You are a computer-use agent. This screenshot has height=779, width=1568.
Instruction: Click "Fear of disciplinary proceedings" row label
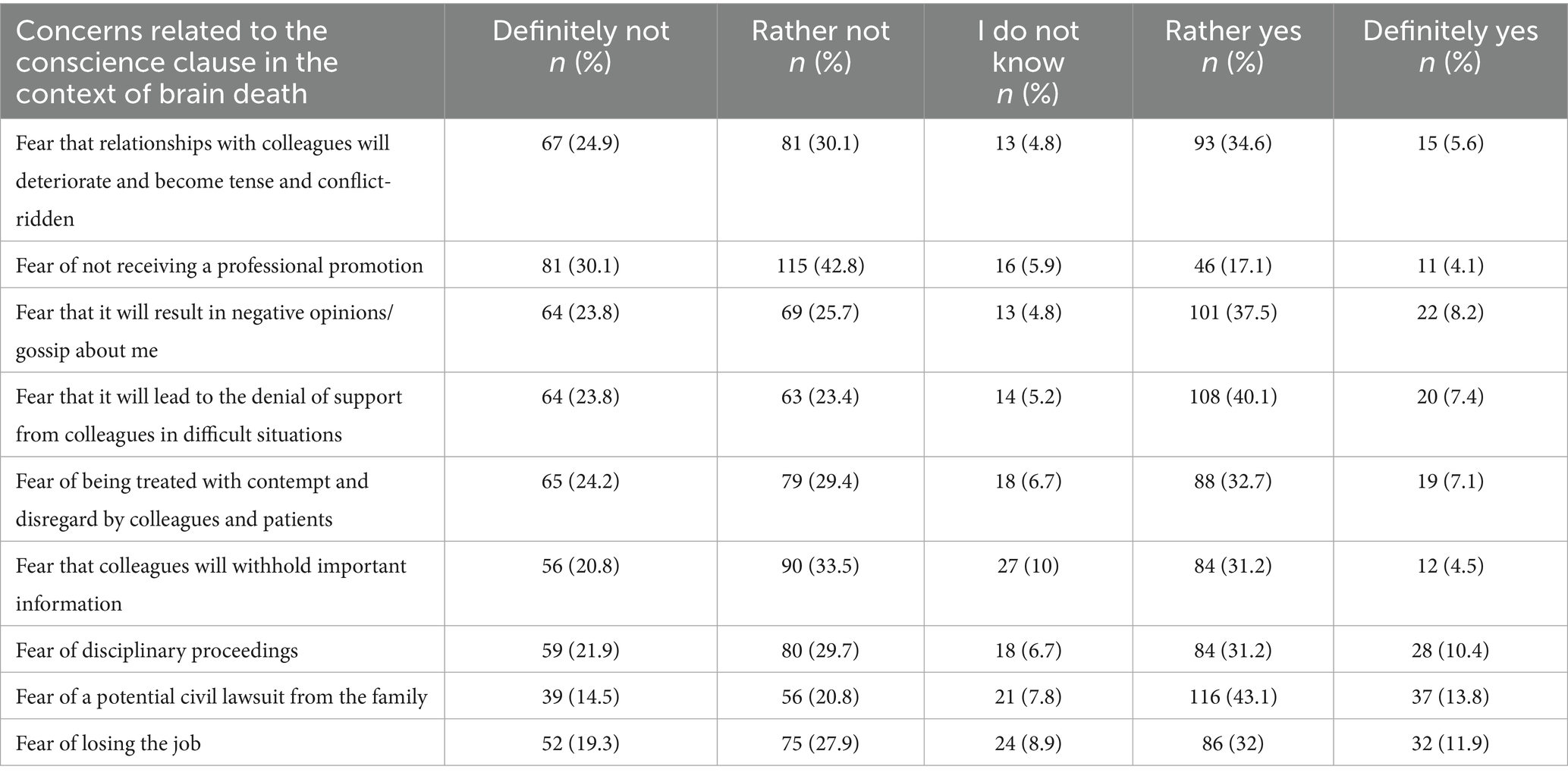(157, 650)
